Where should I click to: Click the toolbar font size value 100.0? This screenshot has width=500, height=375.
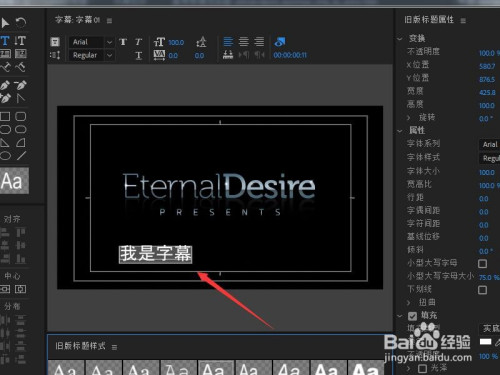click(x=176, y=43)
